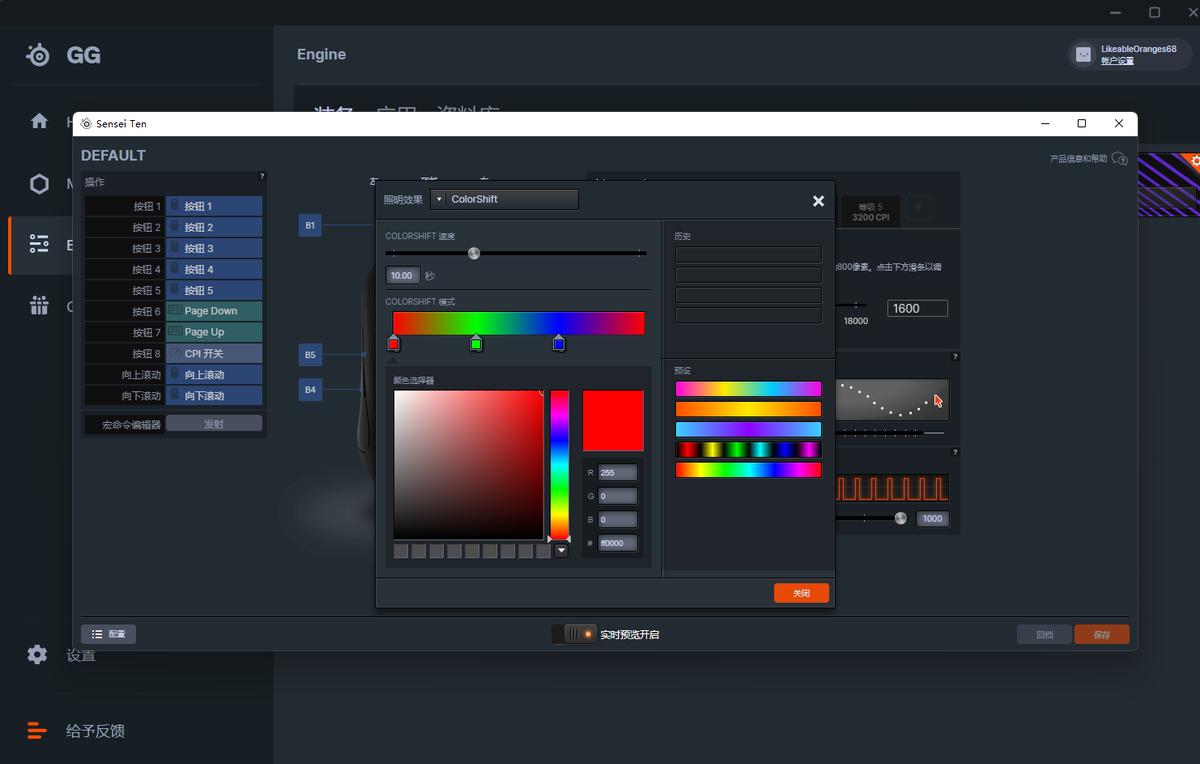Viewport: 1200px width, 764px height.
Task: Click the hexagon icon in sidebar
Action: (x=39, y=184)
